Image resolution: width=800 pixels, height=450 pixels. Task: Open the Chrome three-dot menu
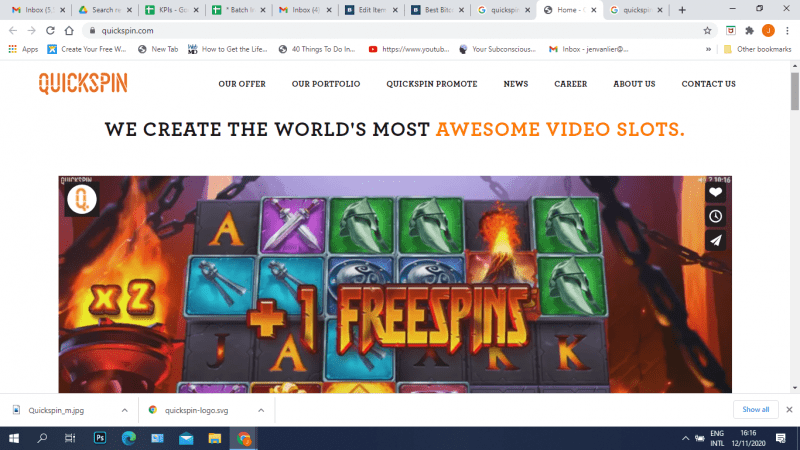(787, 31)
